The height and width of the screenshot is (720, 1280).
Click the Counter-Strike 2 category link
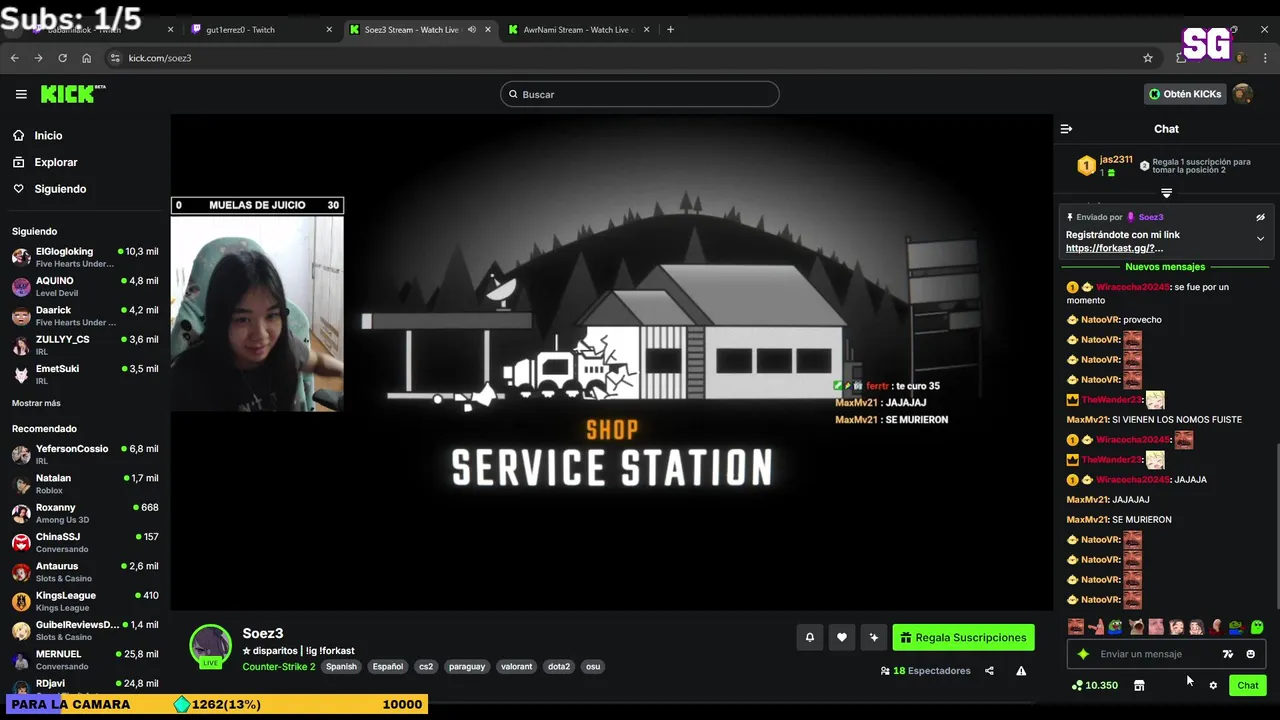279,667
